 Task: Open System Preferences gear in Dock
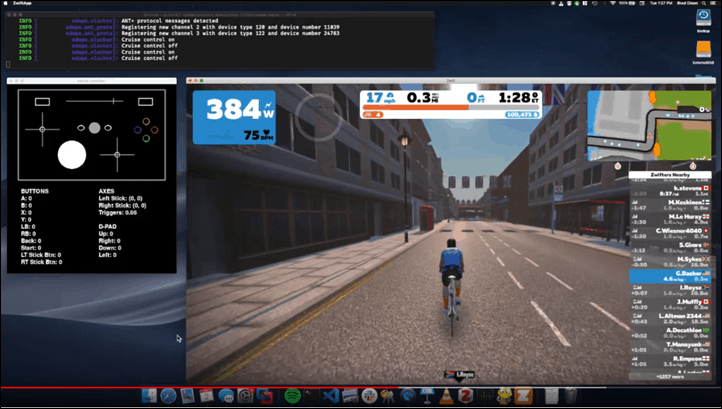click(x=245, y=396)
